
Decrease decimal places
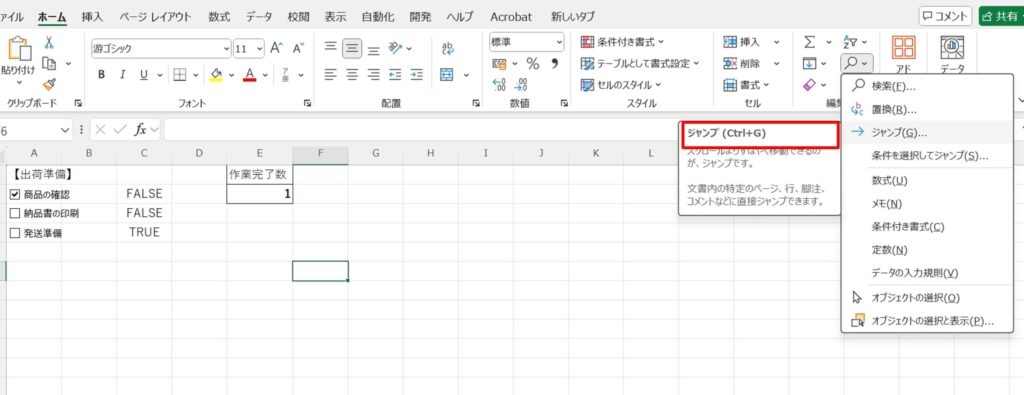pos(521,84)
